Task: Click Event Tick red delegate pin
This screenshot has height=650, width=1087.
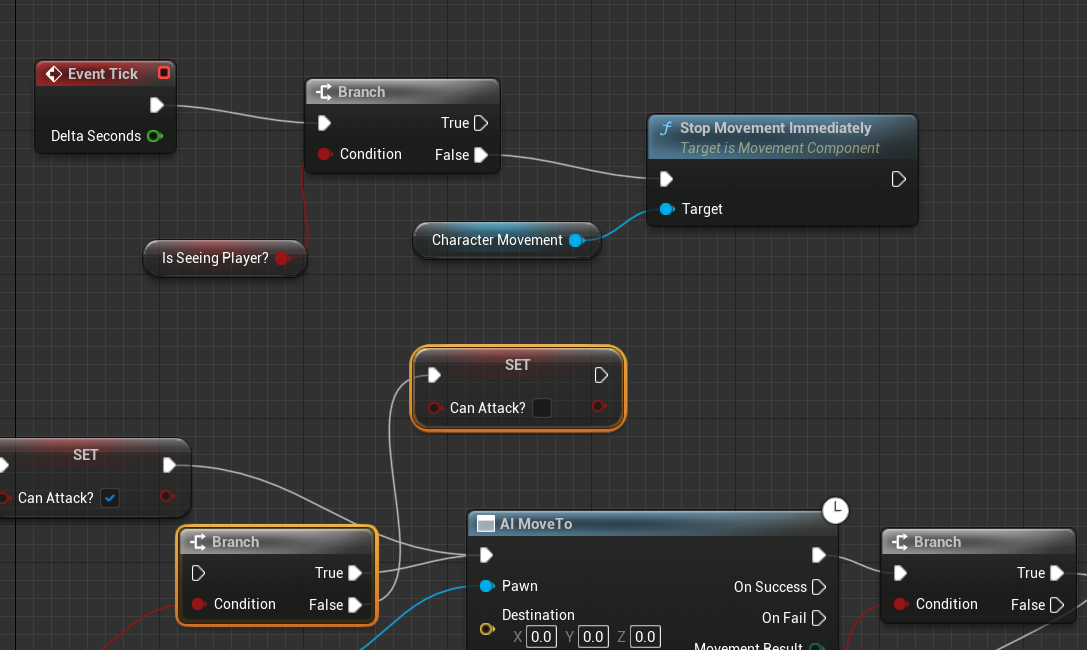Action: (x=164, y=73)
